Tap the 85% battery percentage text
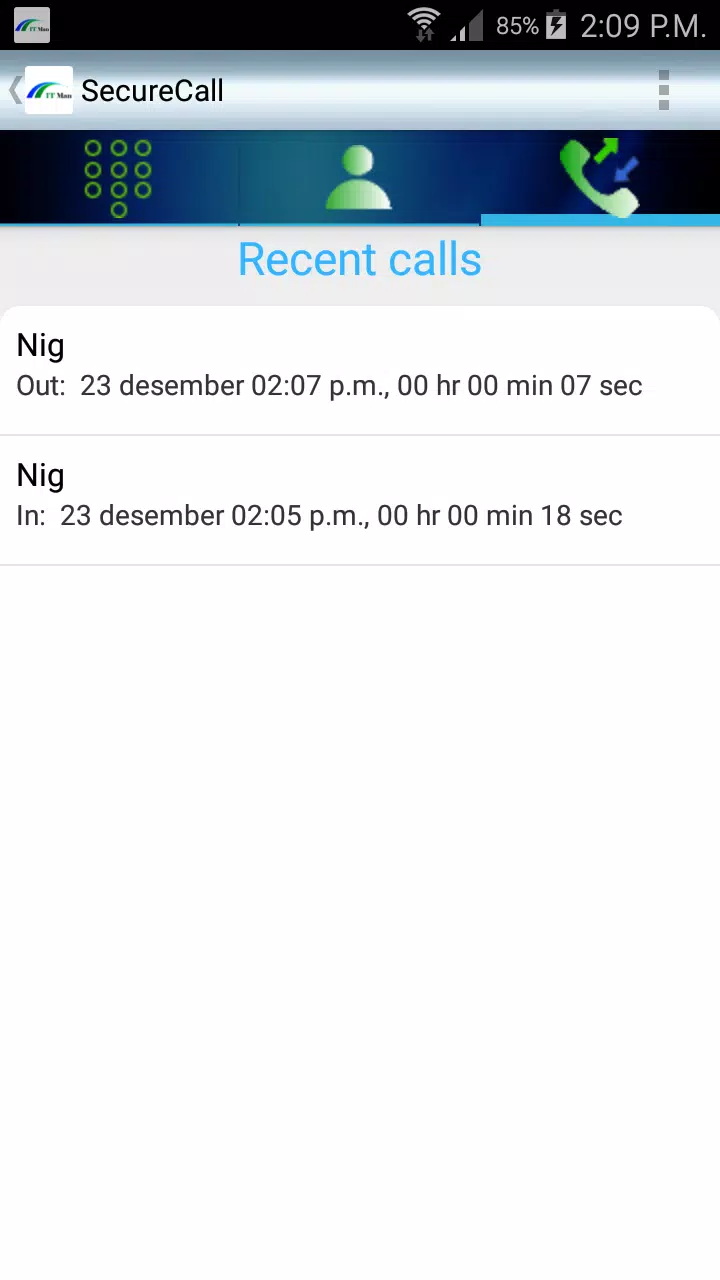This screenshot has height=1280, width=720. [x=517, y=26]
